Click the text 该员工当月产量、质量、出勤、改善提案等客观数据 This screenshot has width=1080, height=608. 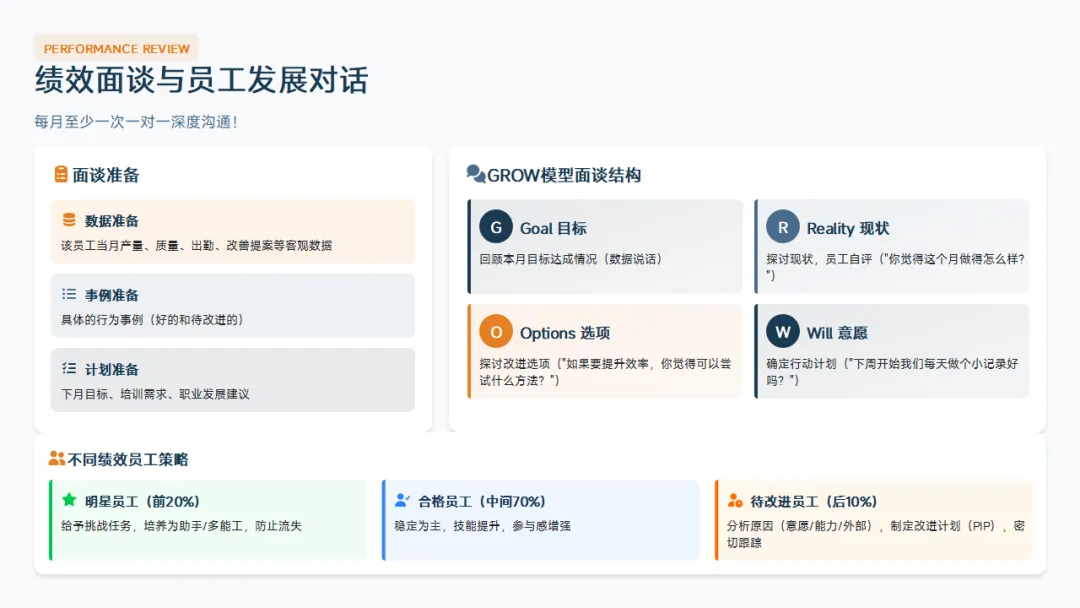(196, 245)
